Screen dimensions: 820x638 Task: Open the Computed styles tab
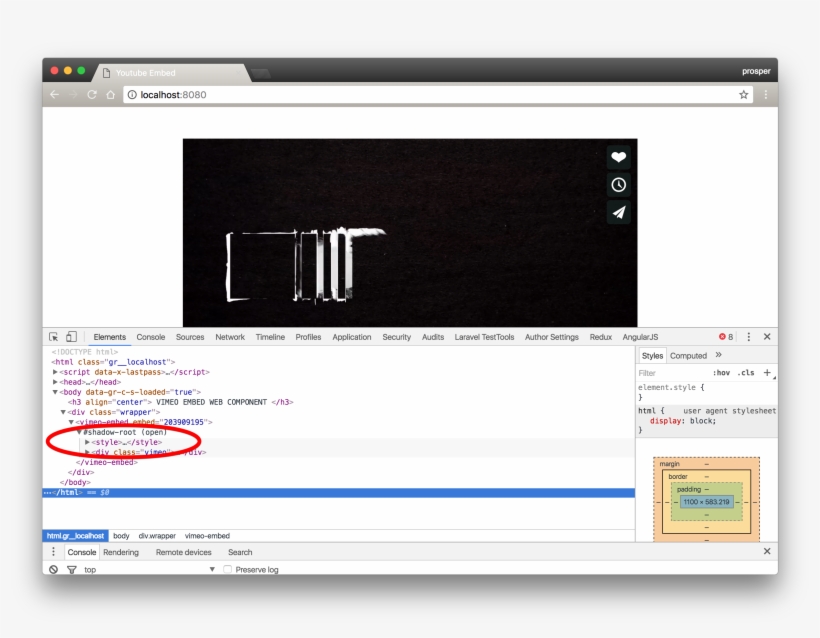[688, 354]
